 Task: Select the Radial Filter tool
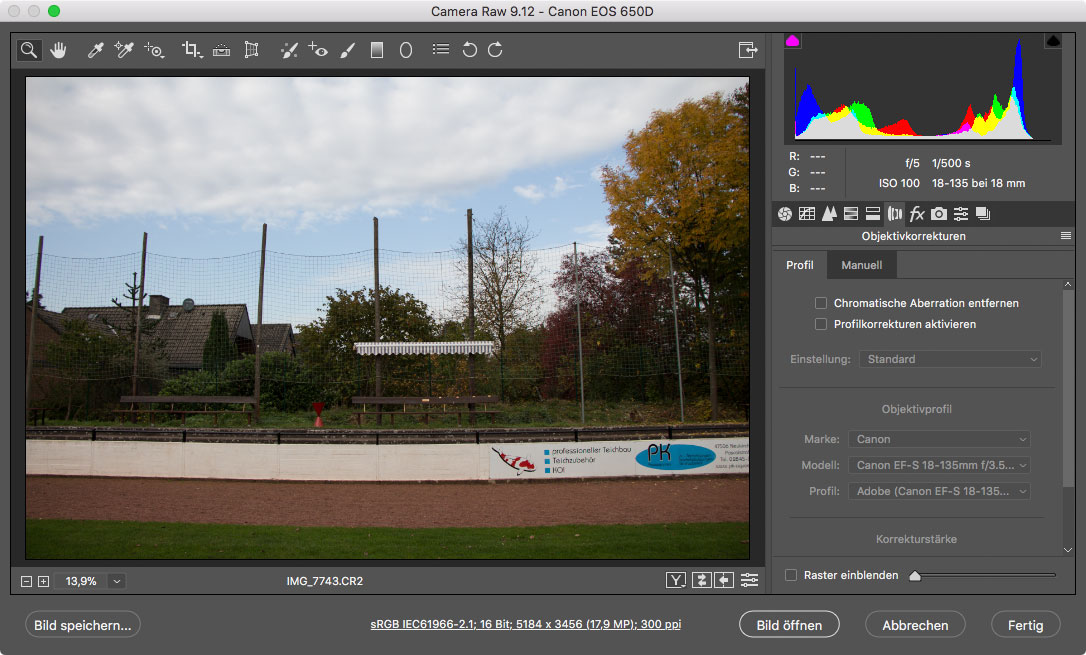(x=406, y=50)
